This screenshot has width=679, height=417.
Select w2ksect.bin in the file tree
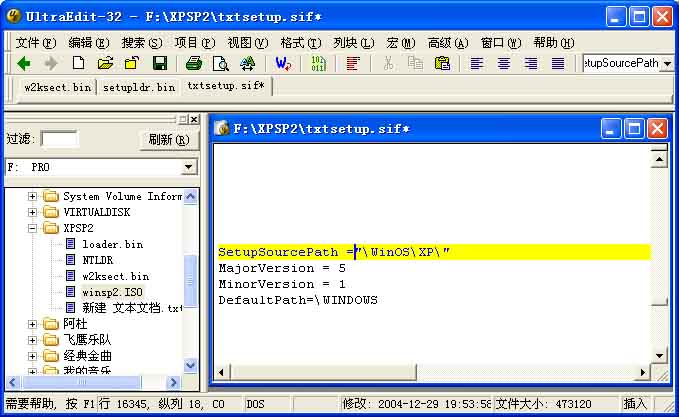(x=116, y=276)
